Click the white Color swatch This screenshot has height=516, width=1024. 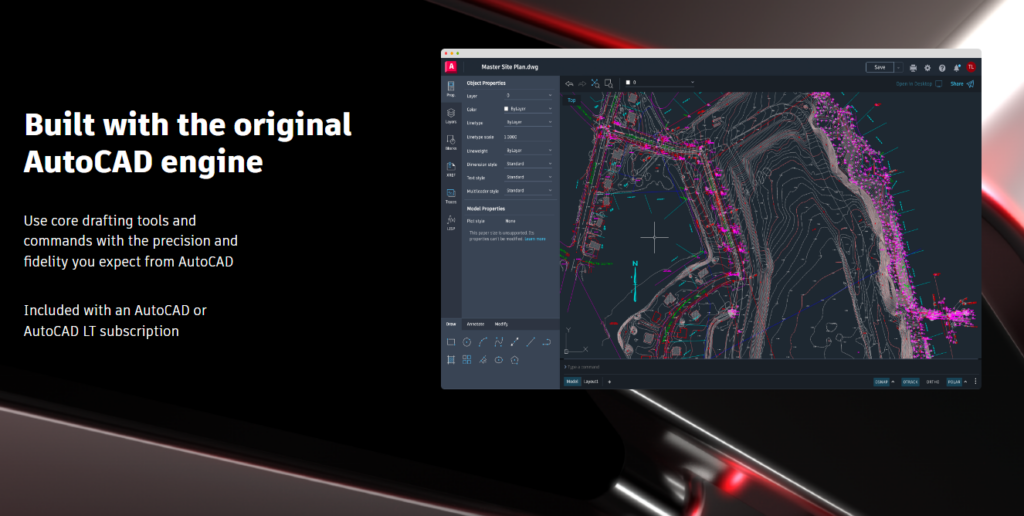coord(506,108)
